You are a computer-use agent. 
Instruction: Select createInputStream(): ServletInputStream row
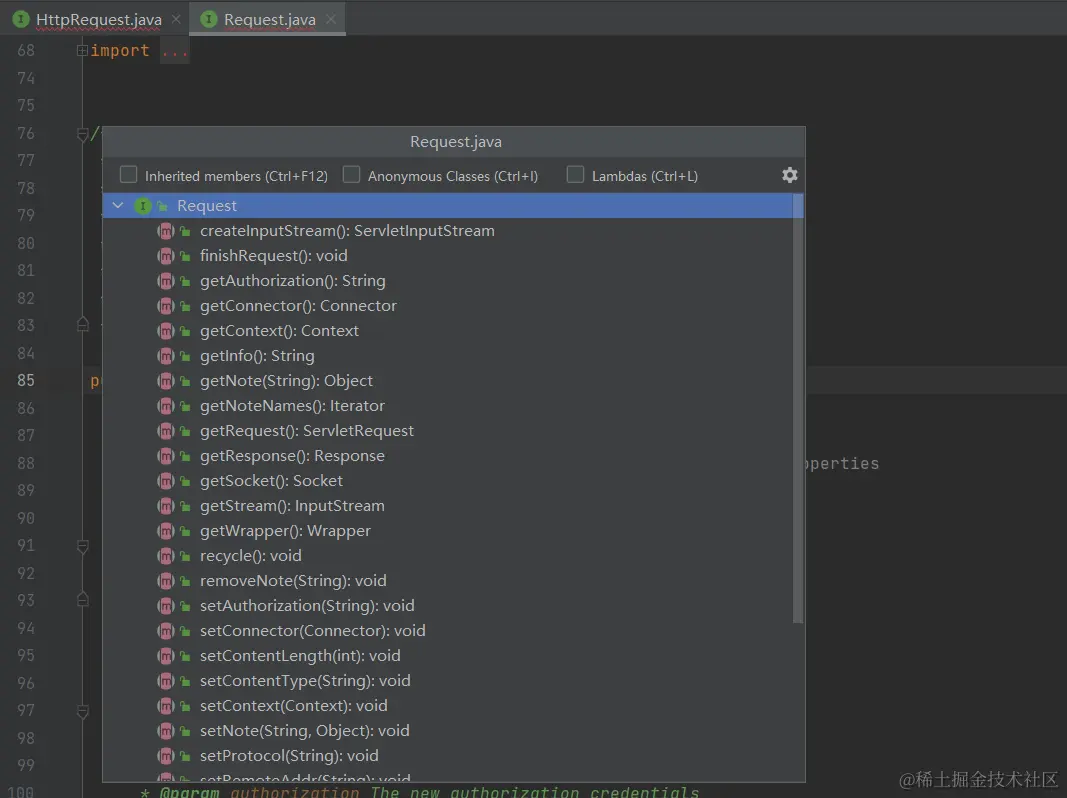click(x=448, y=231)
